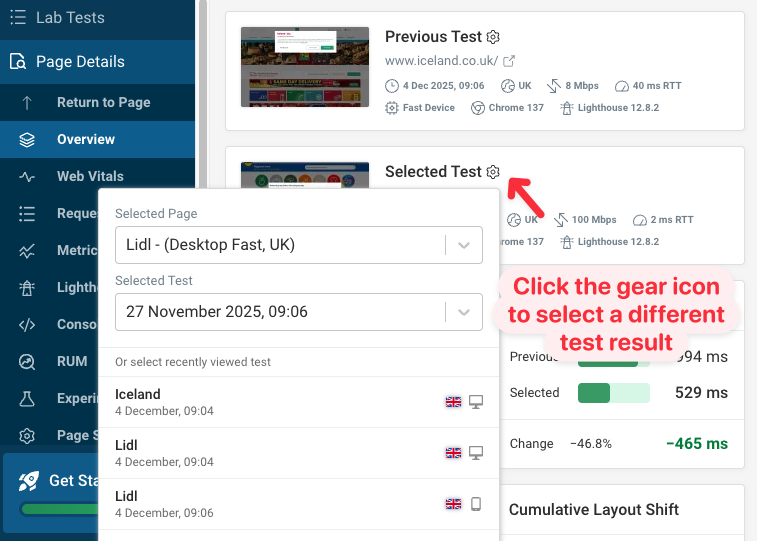Viewport: 757px width, 541px height.
Task: Click clock icon beside 4 Dec 2025, 09:06
Action: click(392, 86)
